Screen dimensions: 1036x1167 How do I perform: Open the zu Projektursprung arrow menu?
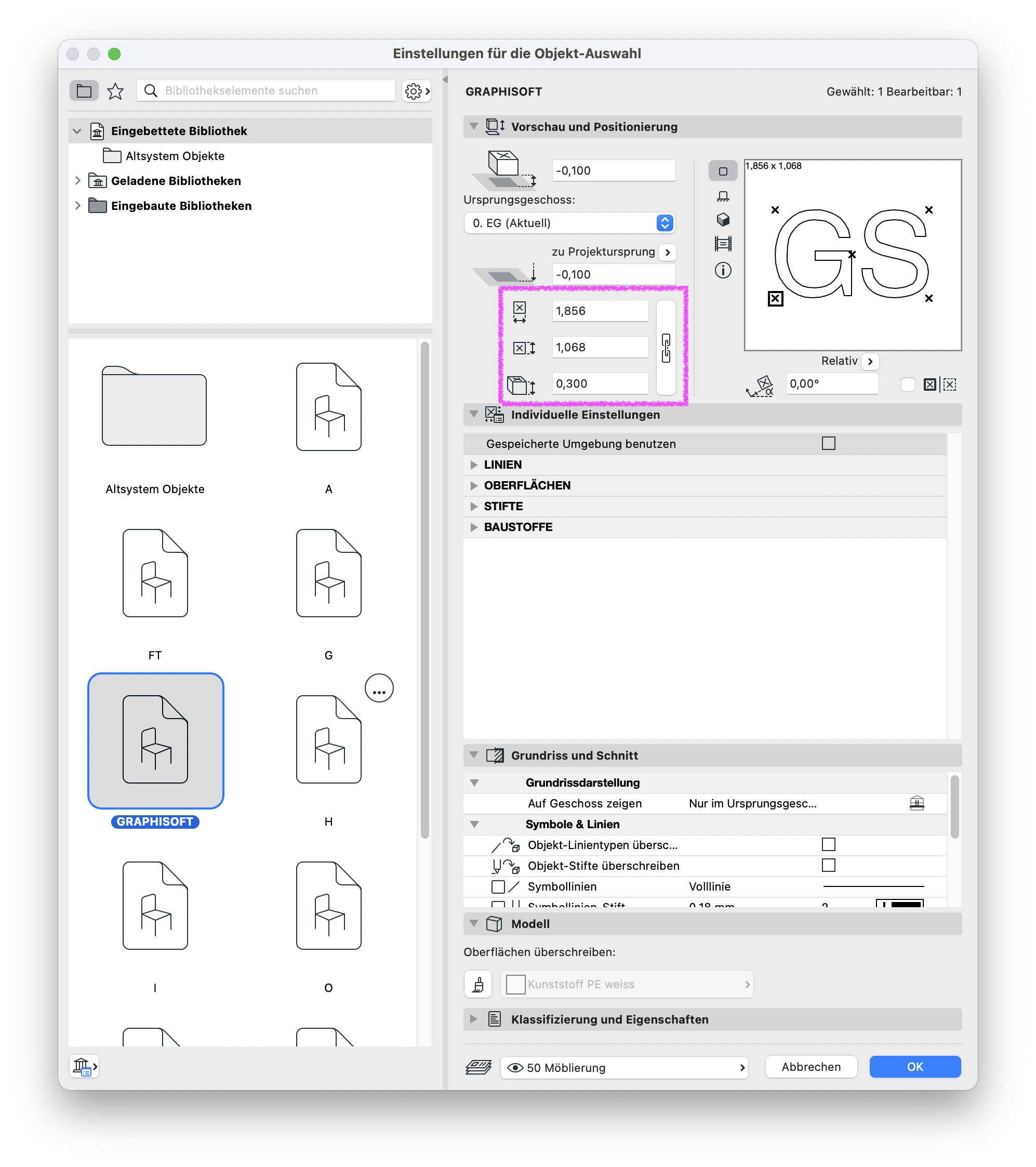click(x=667, y=252)
